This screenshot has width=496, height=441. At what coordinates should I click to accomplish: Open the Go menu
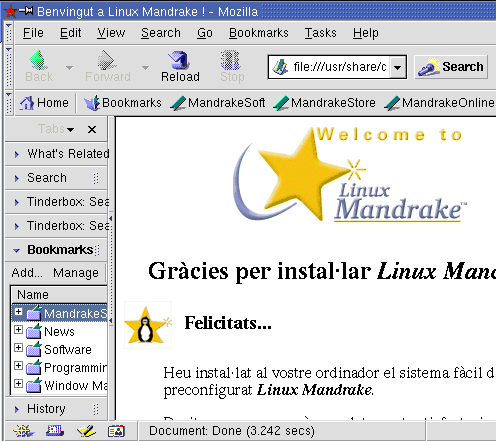[205, 33]
